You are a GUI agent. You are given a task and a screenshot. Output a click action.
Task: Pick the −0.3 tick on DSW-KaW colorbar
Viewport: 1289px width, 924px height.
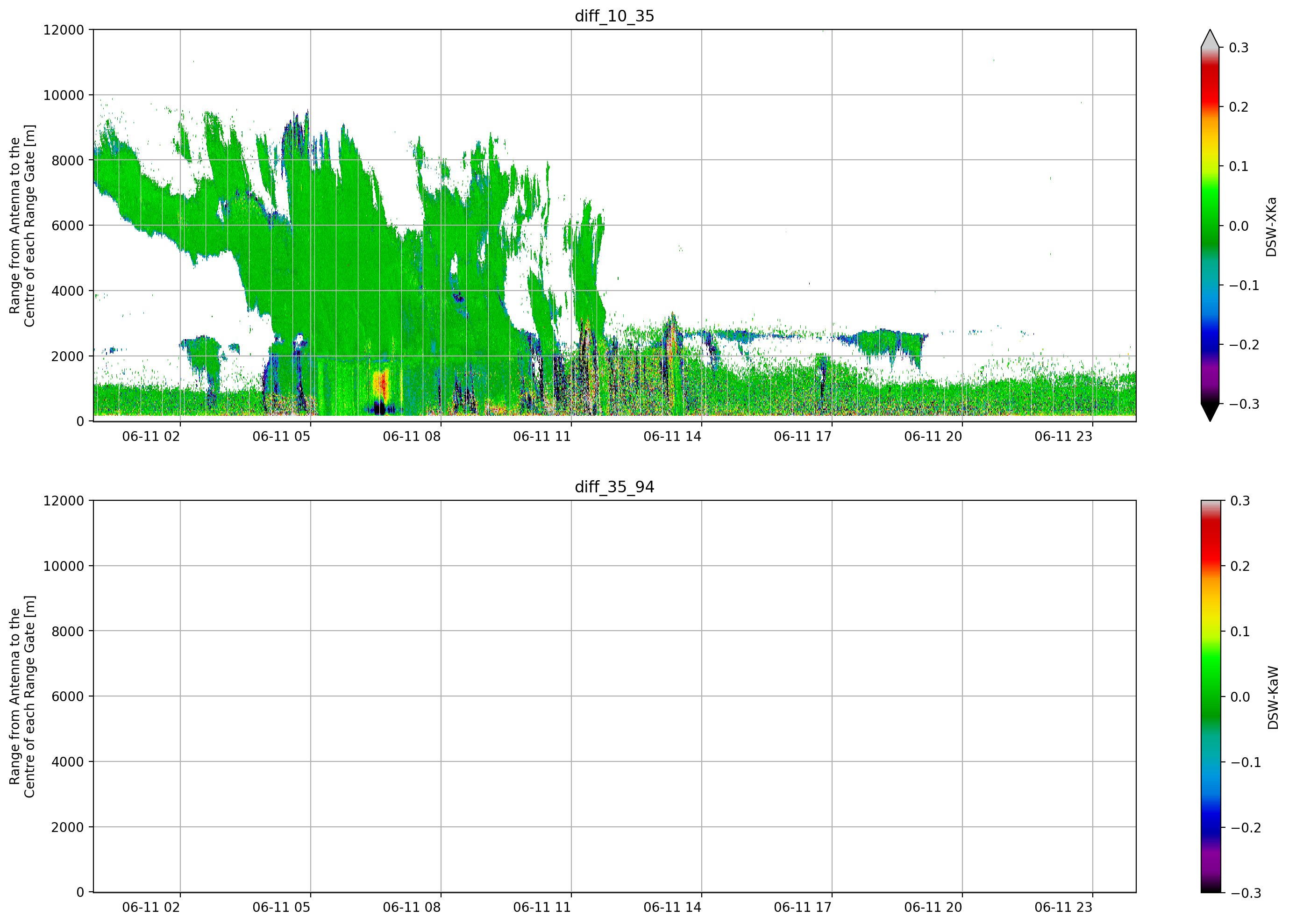(x=1246, y=893)
